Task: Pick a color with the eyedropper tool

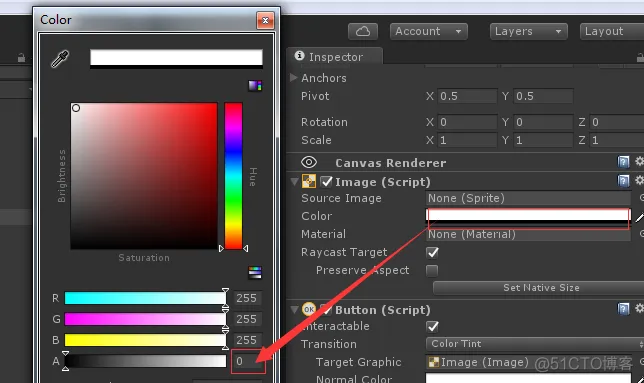Action: 60,59
